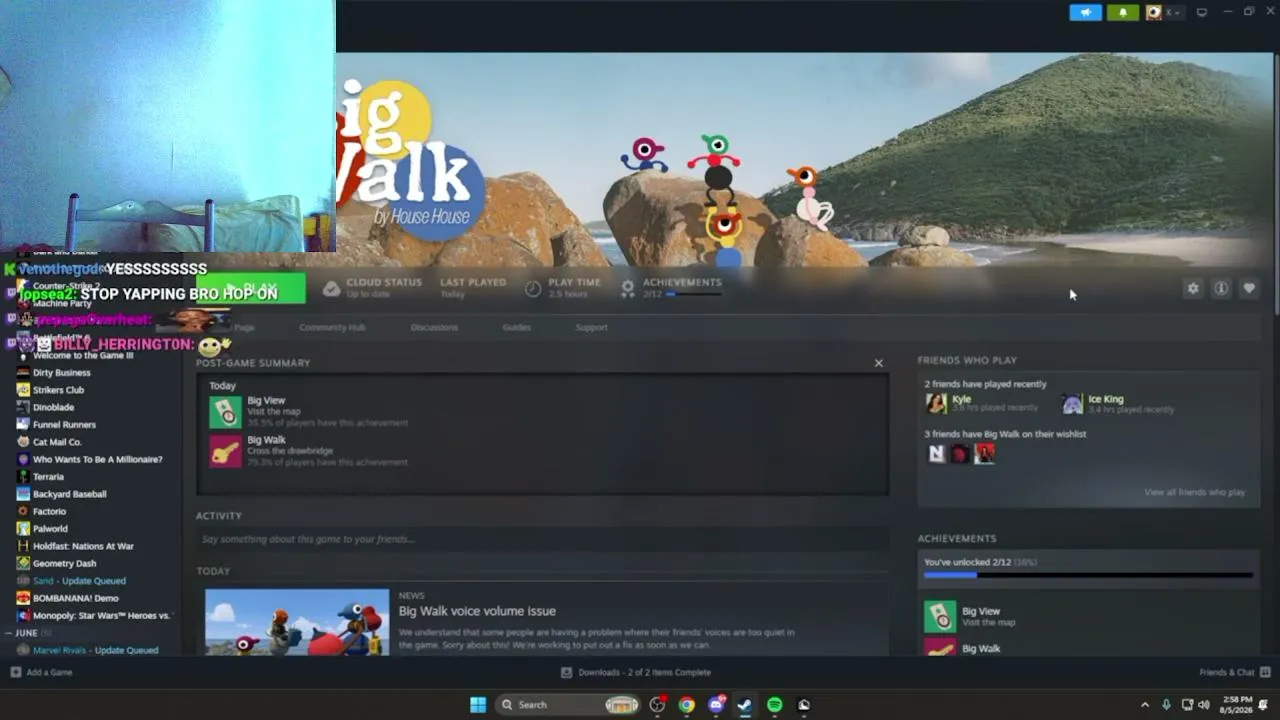Click the second wishlist friend avatar
This screenshot has height=720, width=1280.
tap(960, 453)
